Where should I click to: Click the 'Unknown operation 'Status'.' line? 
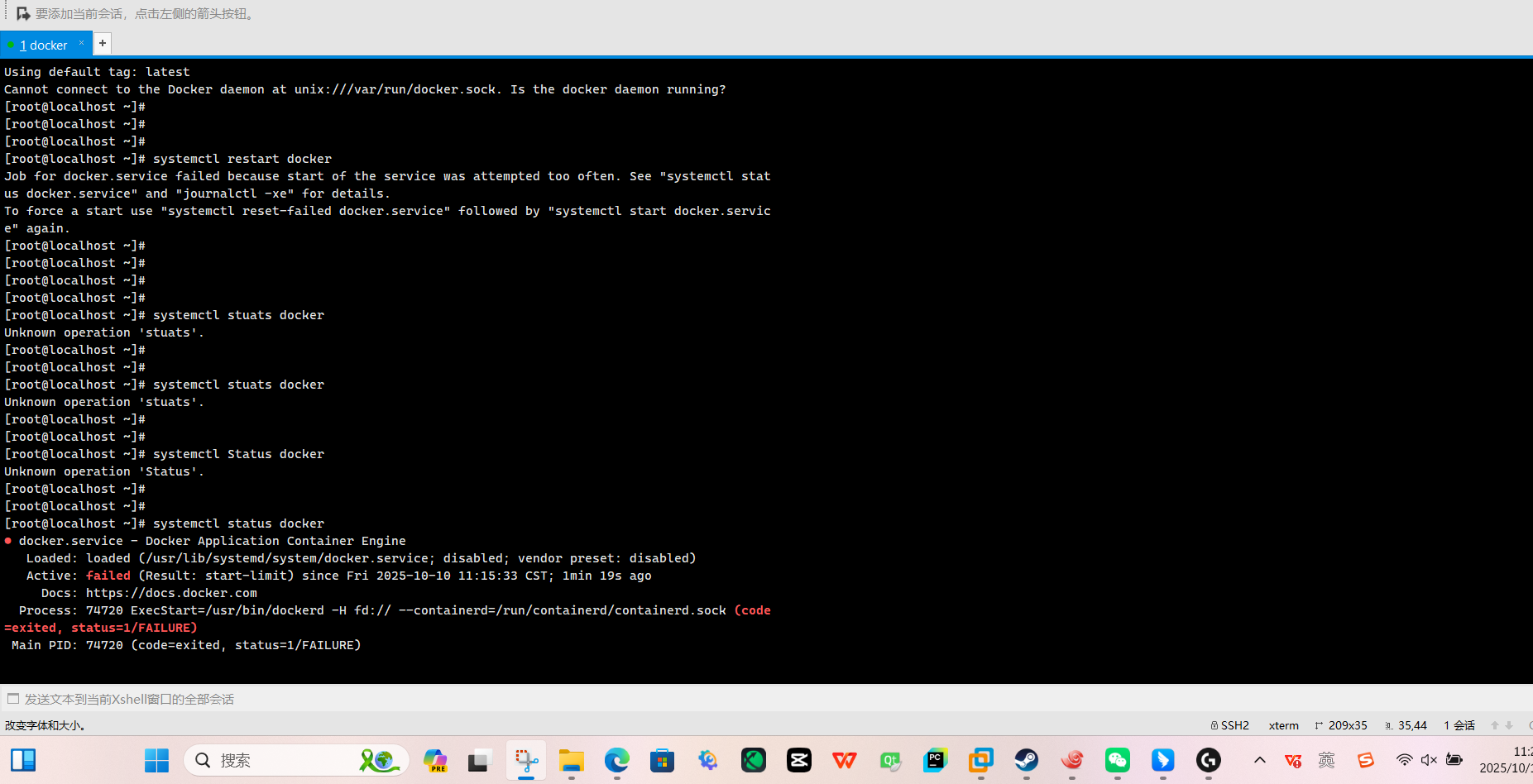pyautogui.click(x=104, y=471)
